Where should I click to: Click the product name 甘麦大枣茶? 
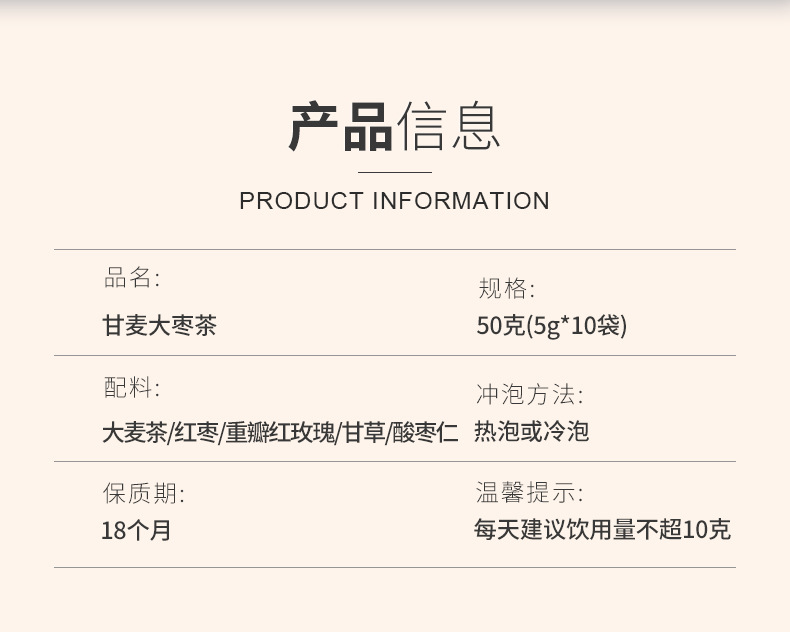click(159, 326)
